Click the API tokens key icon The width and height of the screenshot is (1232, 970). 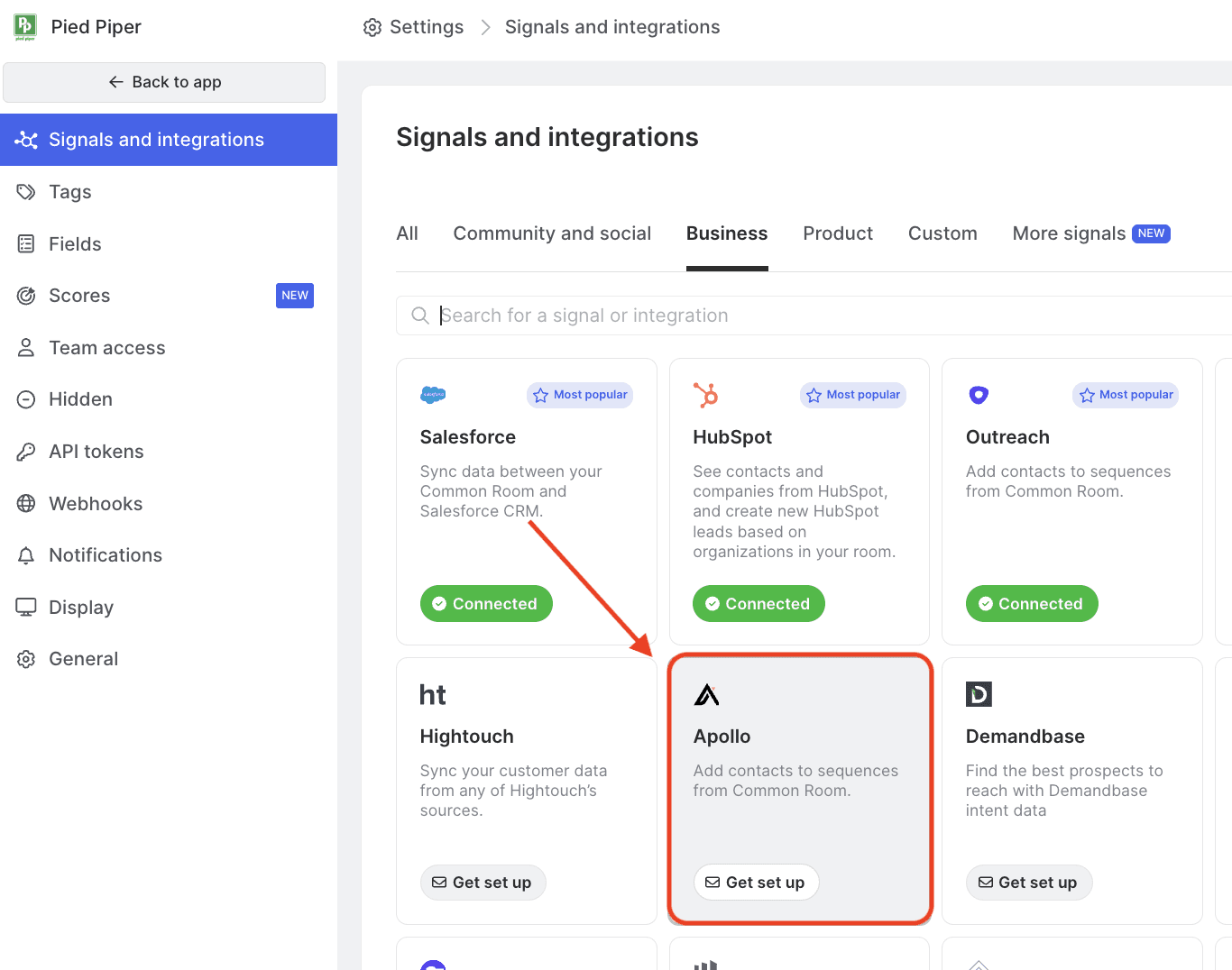[x=26, y=452]
